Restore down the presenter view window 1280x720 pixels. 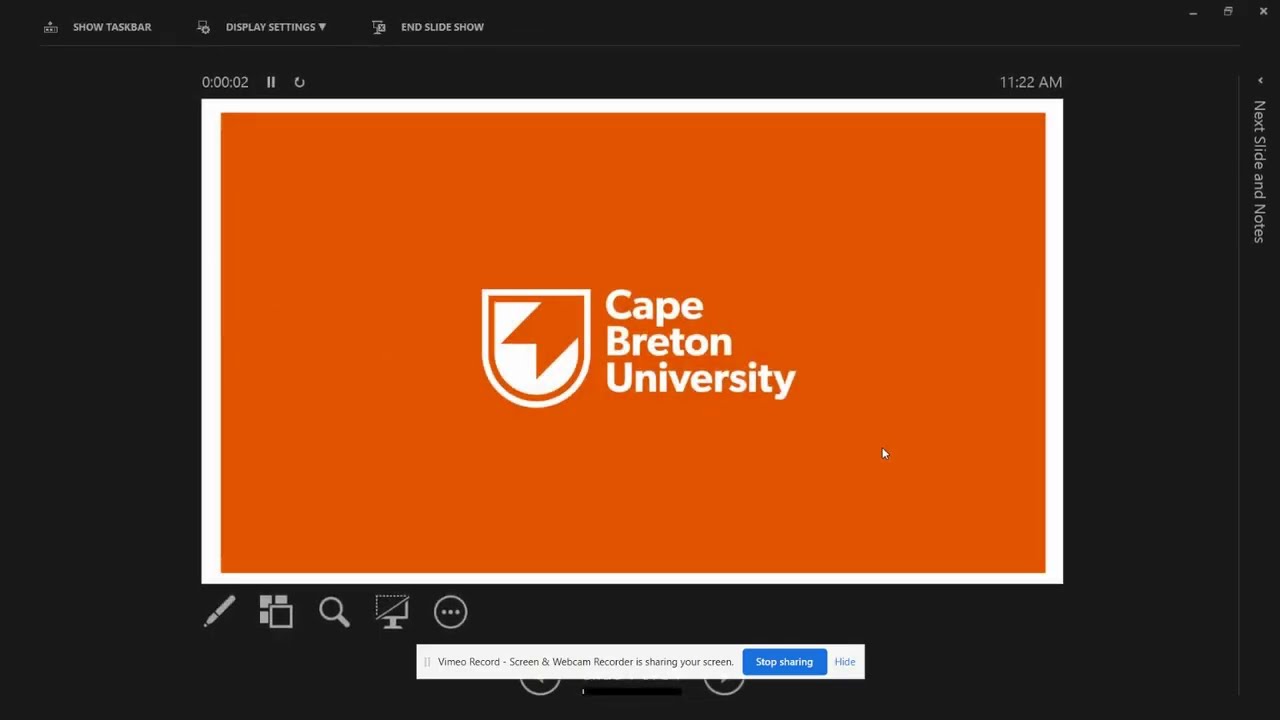[x=1228, y=12]
